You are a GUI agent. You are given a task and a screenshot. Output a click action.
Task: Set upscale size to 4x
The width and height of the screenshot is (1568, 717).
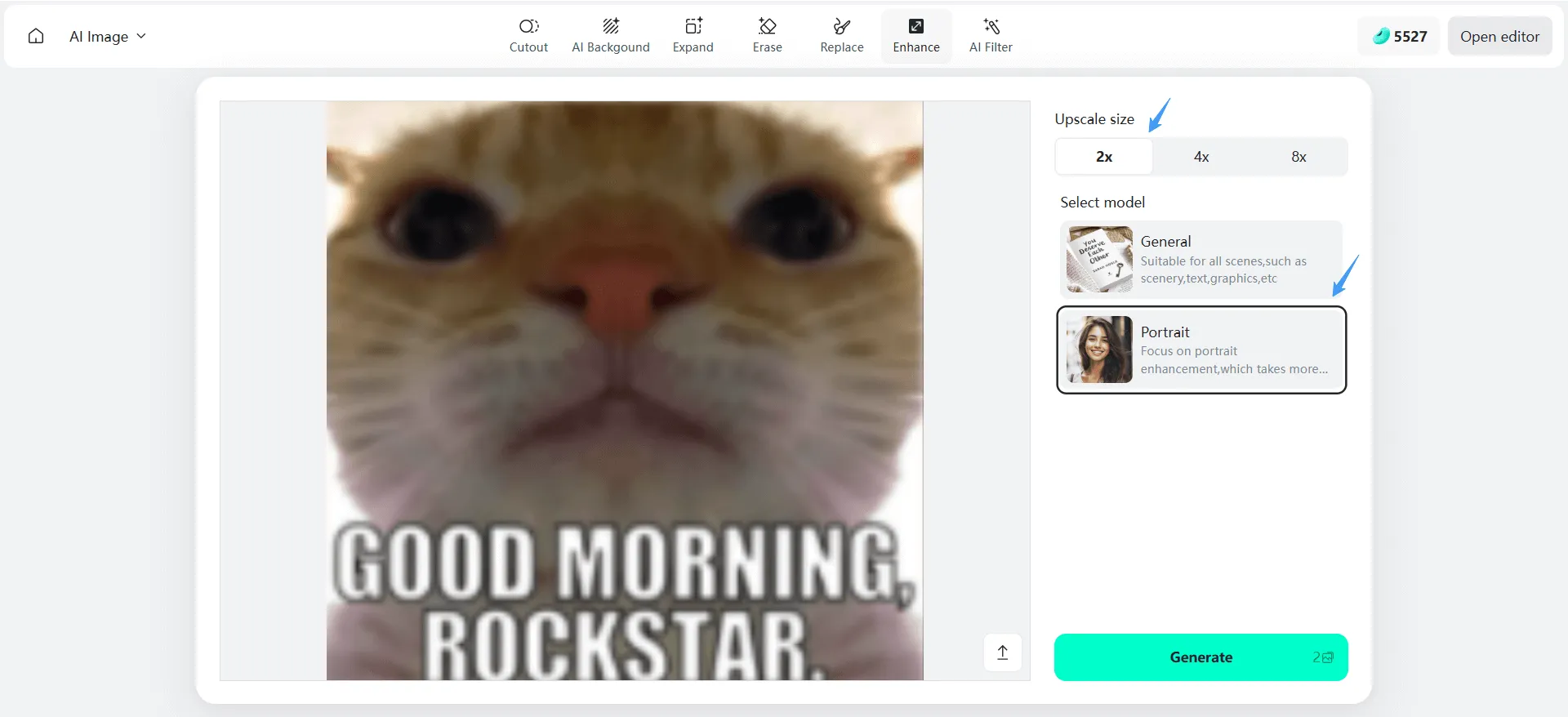point(1200,157)
